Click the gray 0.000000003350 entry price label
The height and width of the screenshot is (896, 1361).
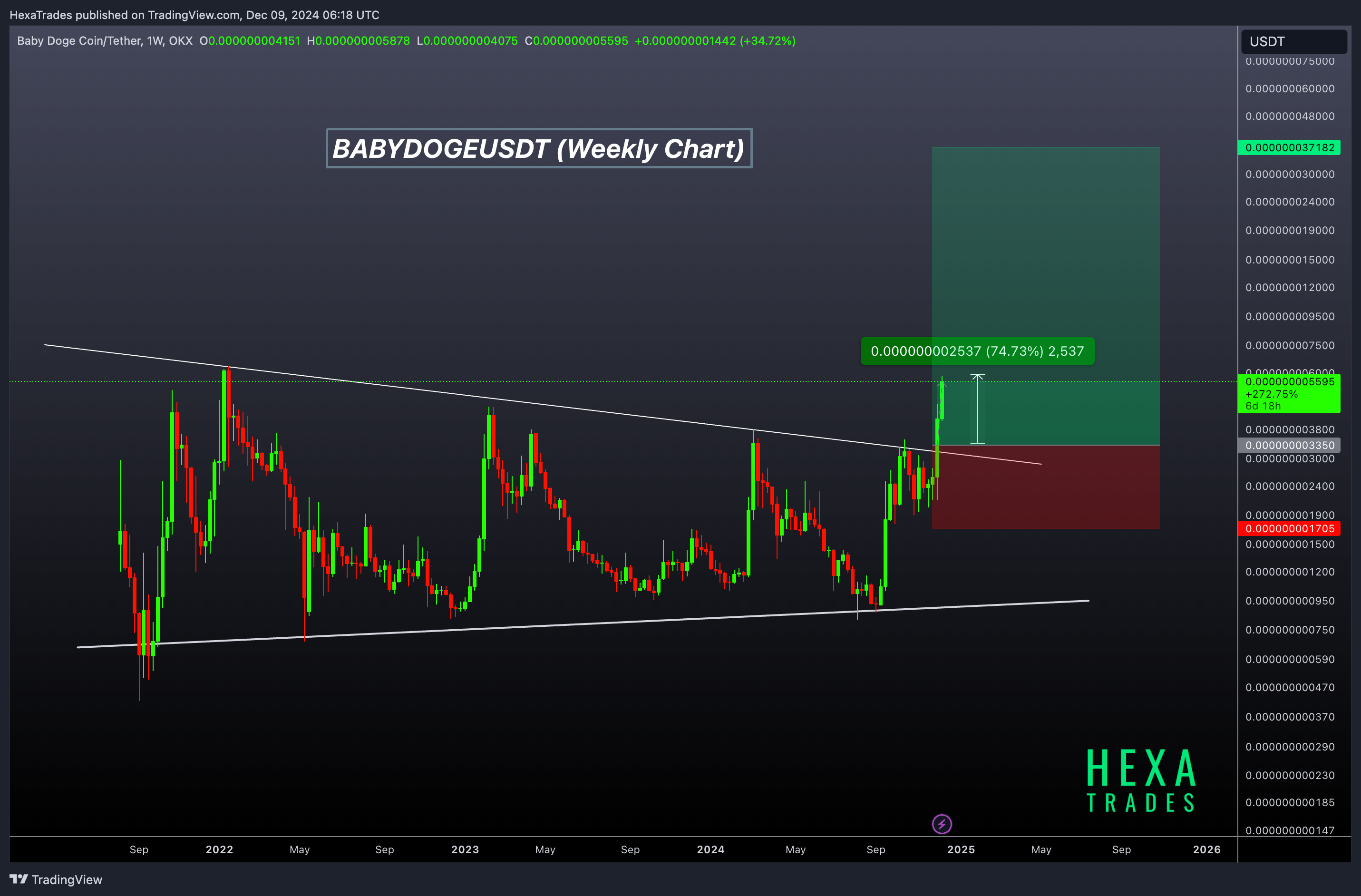coord(1289,445)
